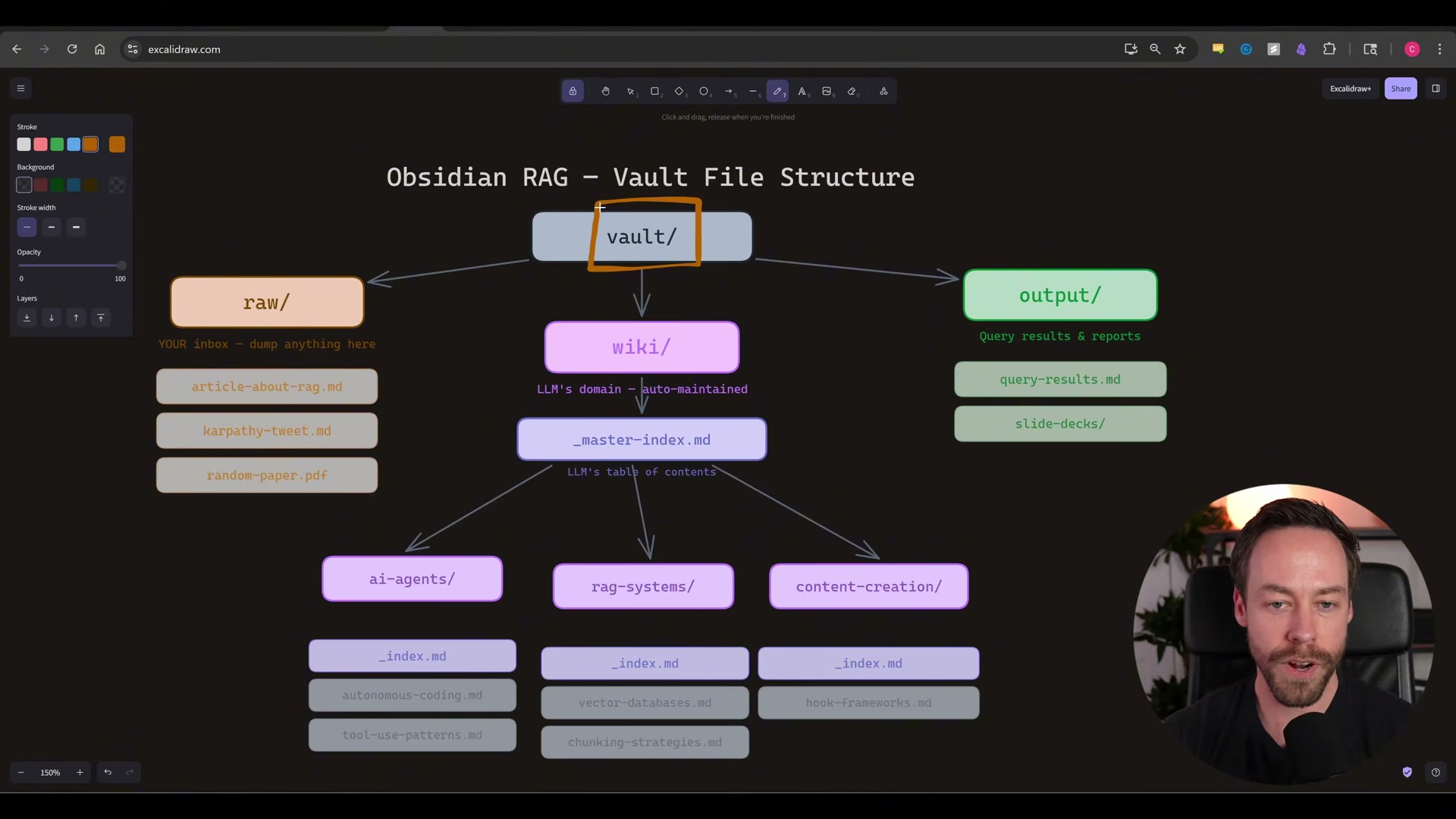Toggle the library sidebar panel
Image resolution: width=1456 pixels, height=819 pixels.
point(1436,89)
